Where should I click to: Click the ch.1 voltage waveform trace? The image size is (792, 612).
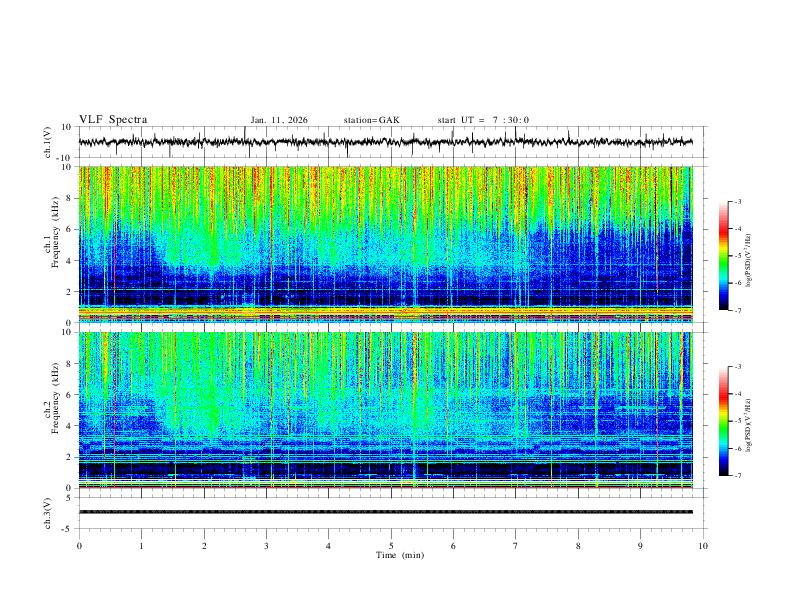[x=385, y=142]
